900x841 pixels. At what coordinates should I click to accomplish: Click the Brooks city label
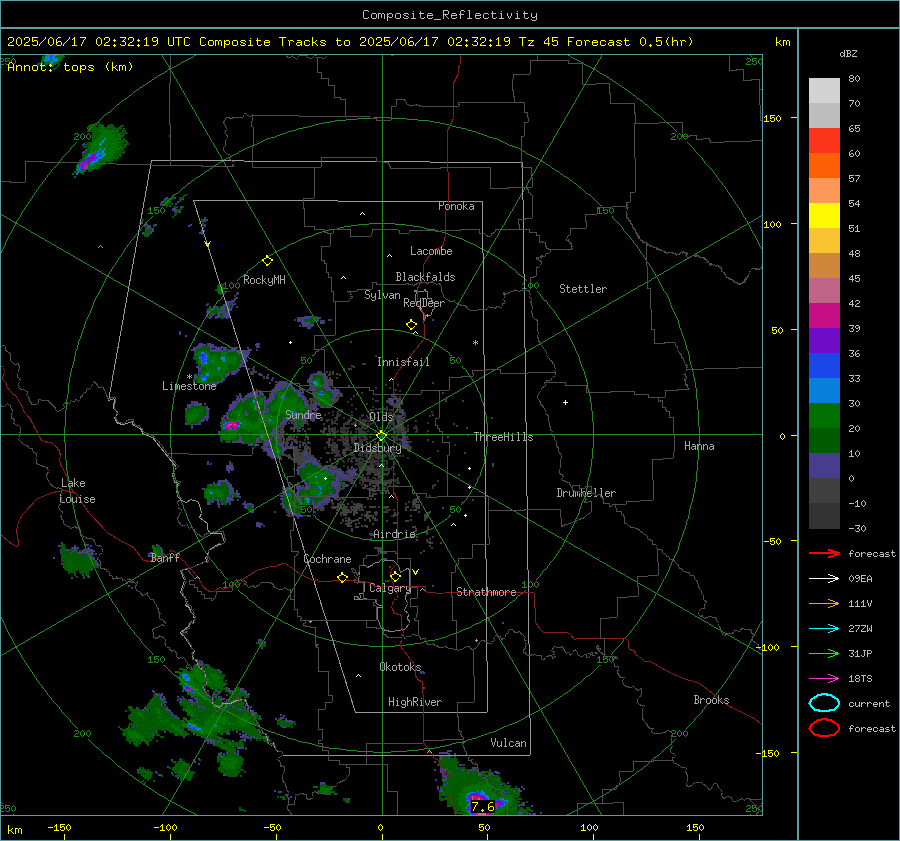(x=711, y=700)
